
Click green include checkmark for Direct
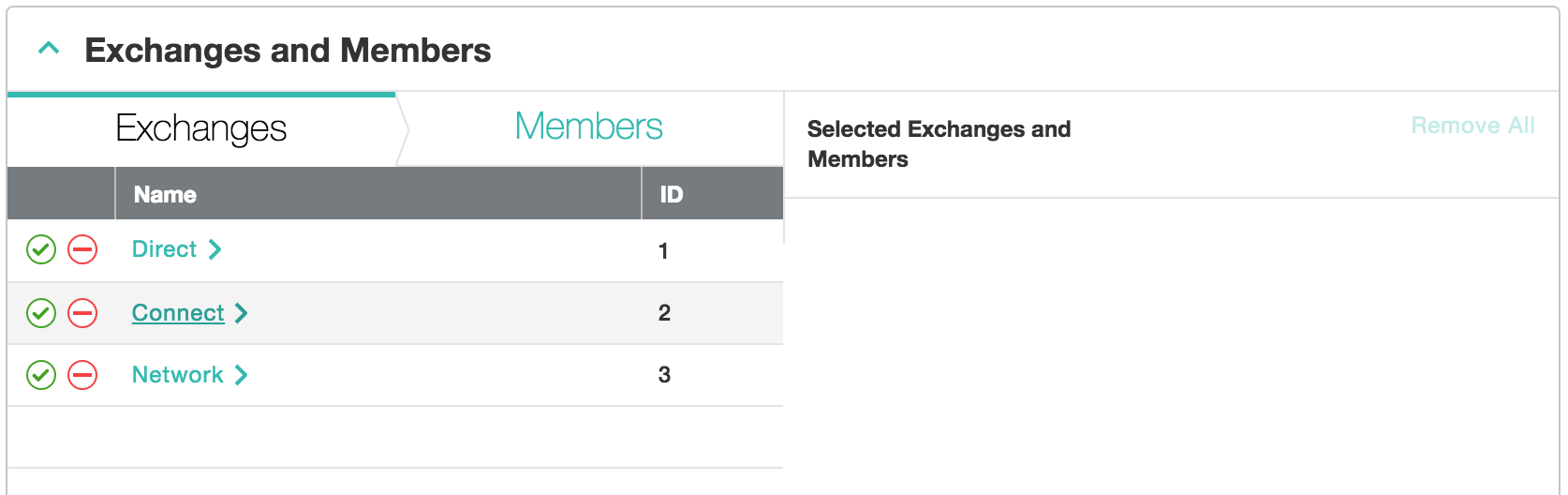(x=41, y=249)
